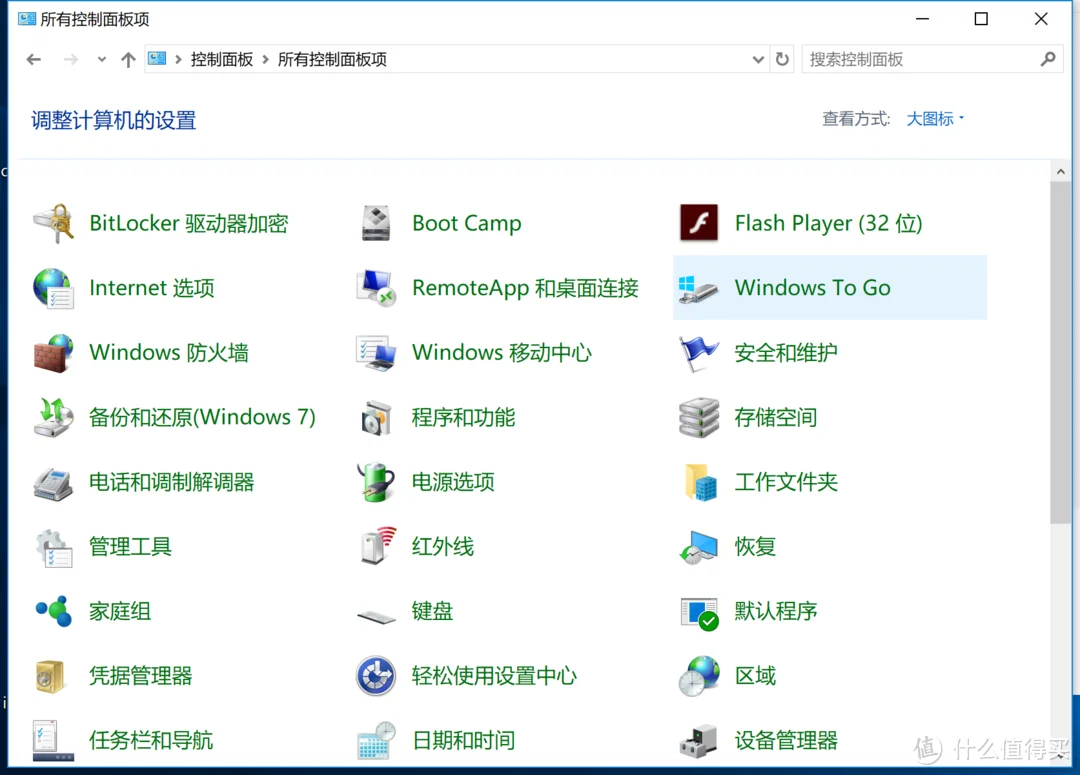1080x775 pixels.
Task: Open the 管理工具 gear icon
Action: pos(53,547)
